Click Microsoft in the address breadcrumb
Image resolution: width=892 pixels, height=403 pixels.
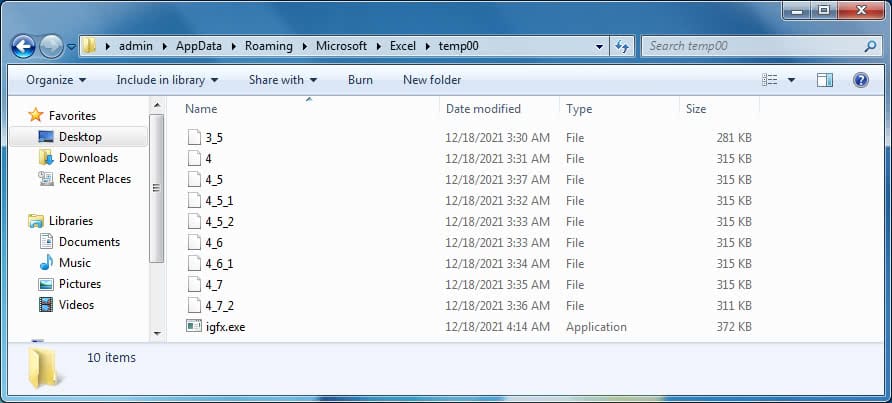[x=341, y=46]
